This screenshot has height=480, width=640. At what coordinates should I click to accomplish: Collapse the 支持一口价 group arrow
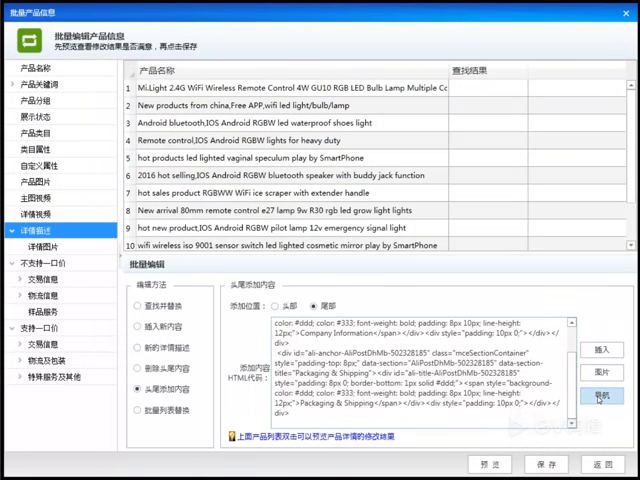[12, 328]
